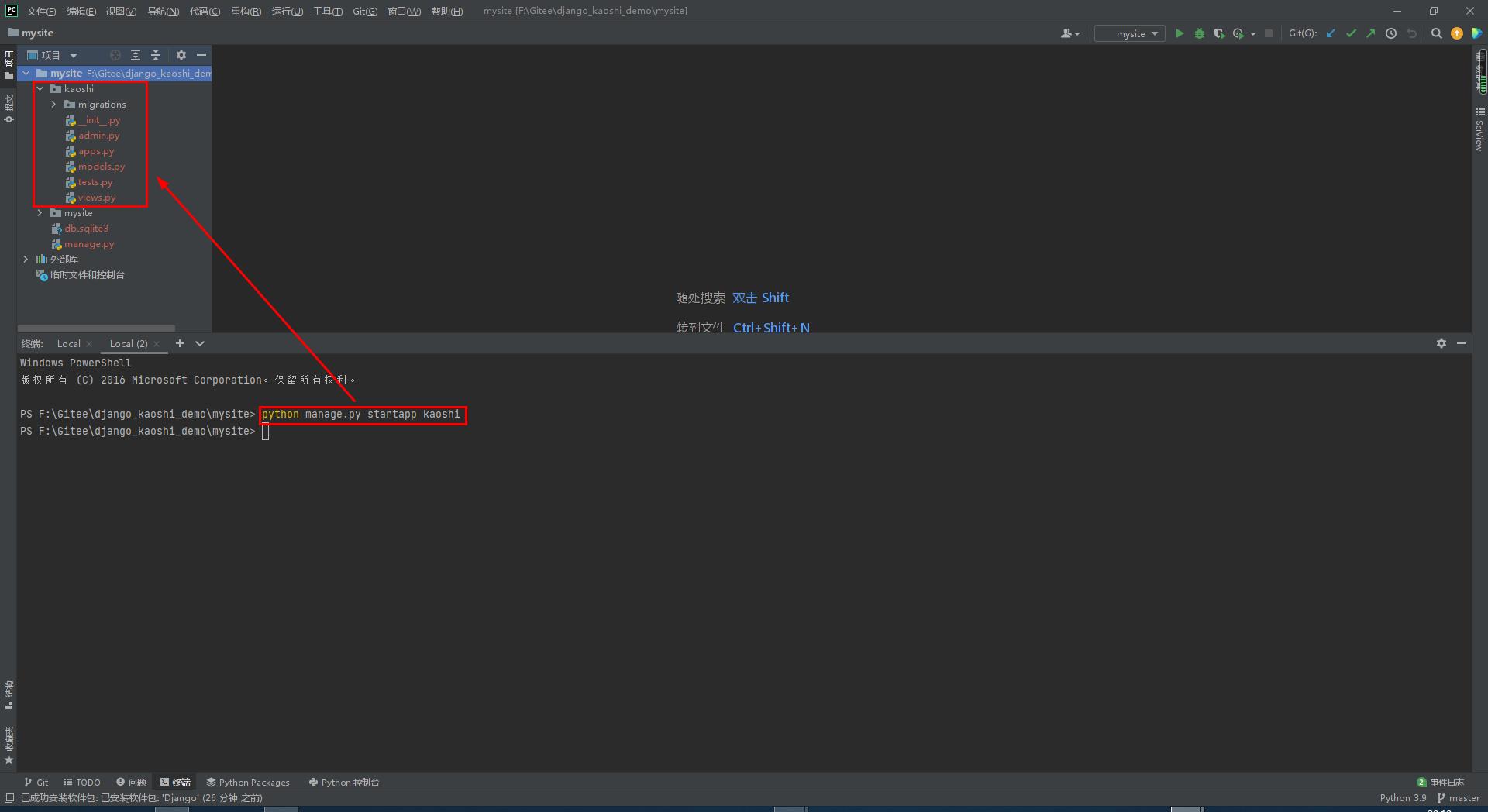
Task: Click the orange IDE update icon
Action: [x=1457, y=33]
